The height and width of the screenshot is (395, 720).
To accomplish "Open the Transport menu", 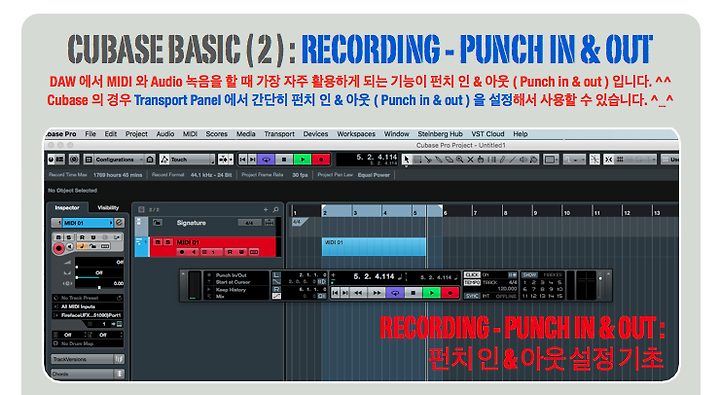I will point(279,134).
